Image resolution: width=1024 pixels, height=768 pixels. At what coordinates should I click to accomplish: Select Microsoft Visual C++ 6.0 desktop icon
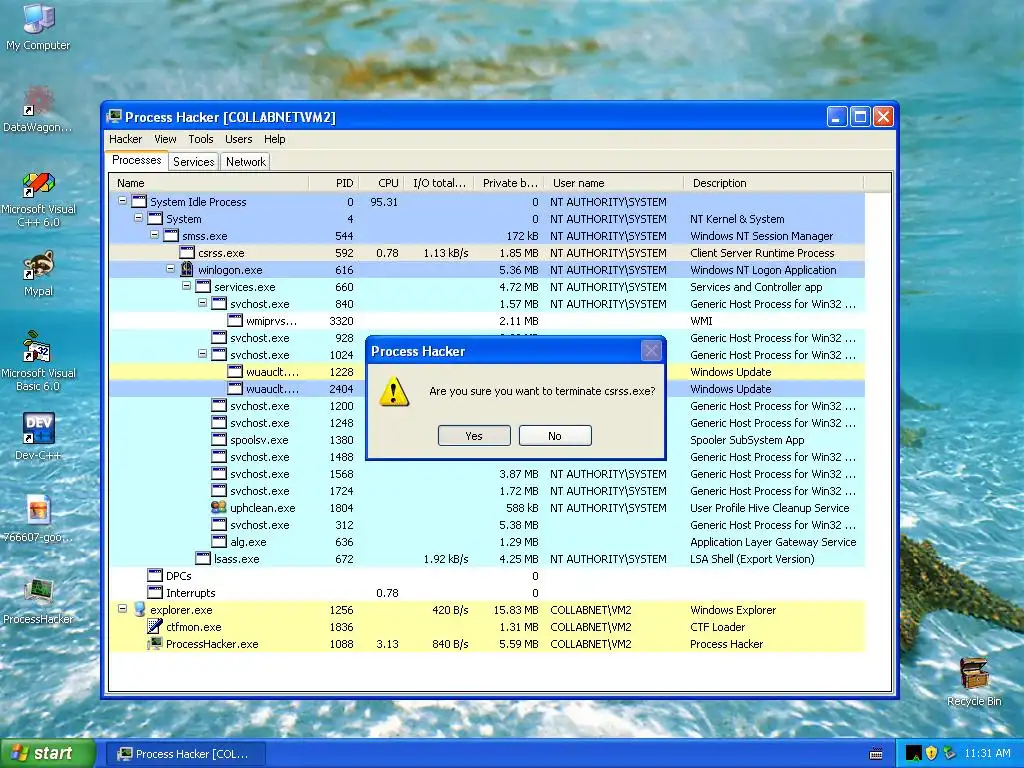tap(38, 199)
